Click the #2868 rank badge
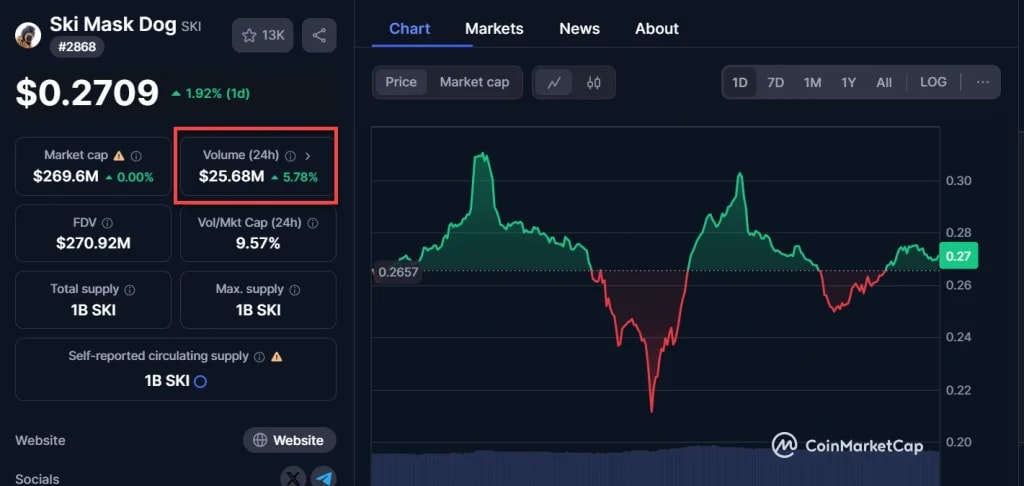The width and height of the screenshot is (1024, 486). pyautogui.click(x=77, y=47)
